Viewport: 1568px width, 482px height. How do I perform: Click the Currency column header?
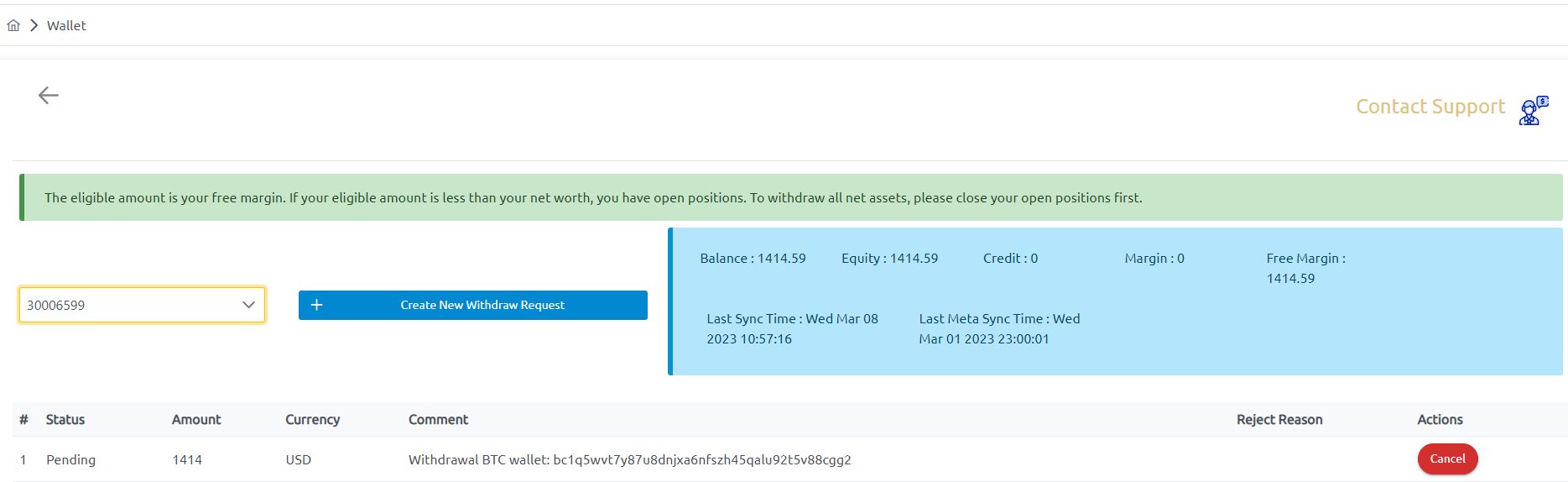pyautogui.click(x=312, y=419)
